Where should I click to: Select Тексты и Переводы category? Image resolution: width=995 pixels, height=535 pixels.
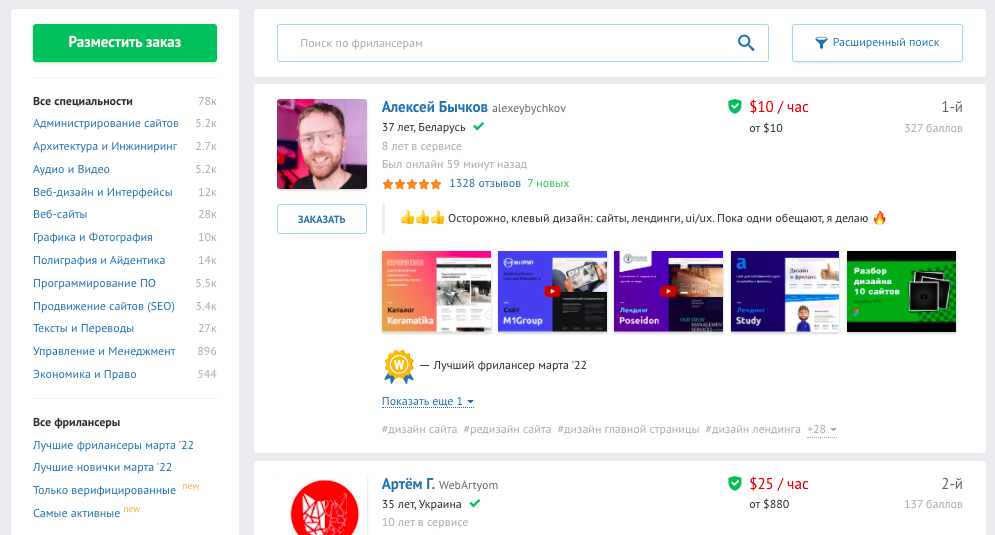click(x=84, y=328)
